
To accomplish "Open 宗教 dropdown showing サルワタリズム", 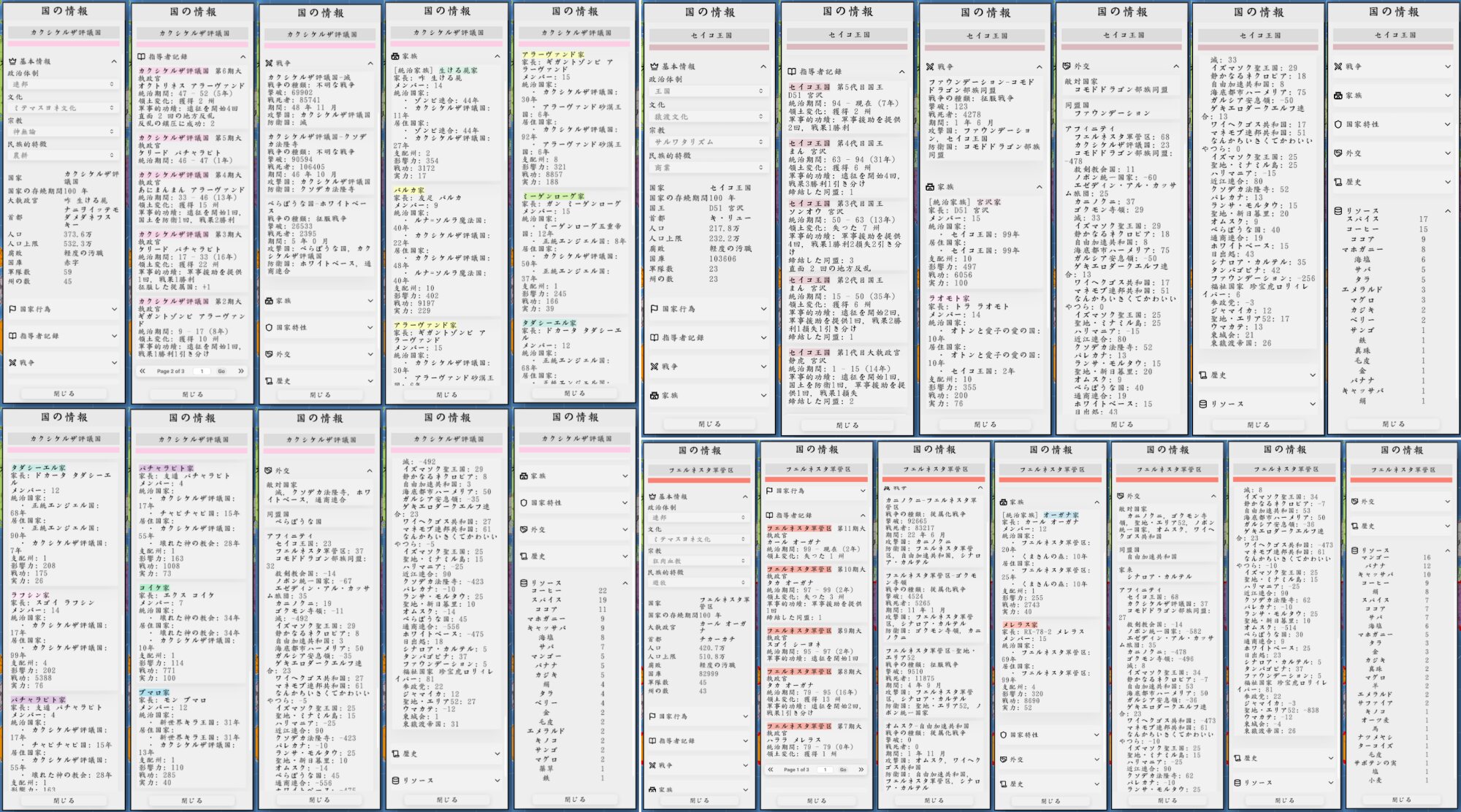I will pos(707,142).
